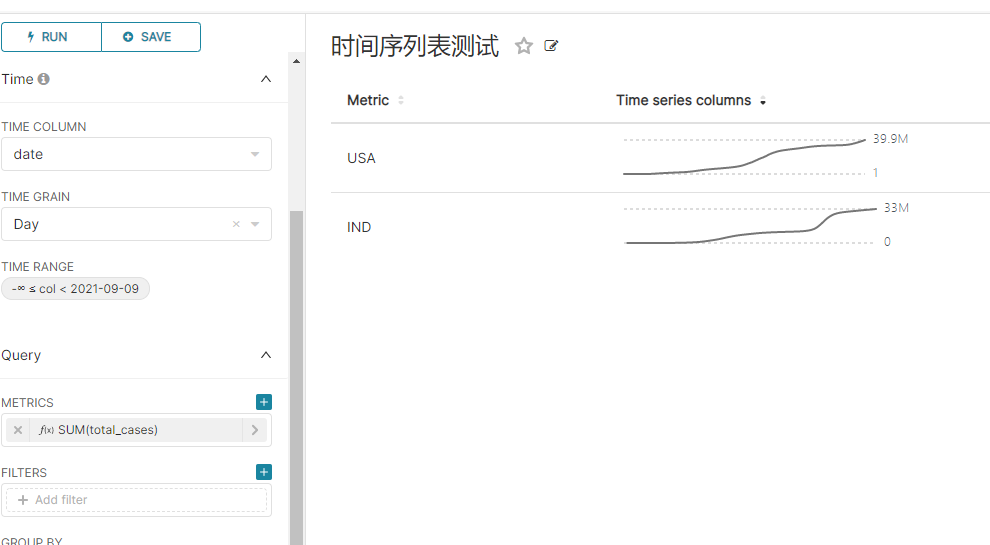Click the TIME COLUMN label

[44, 127]
